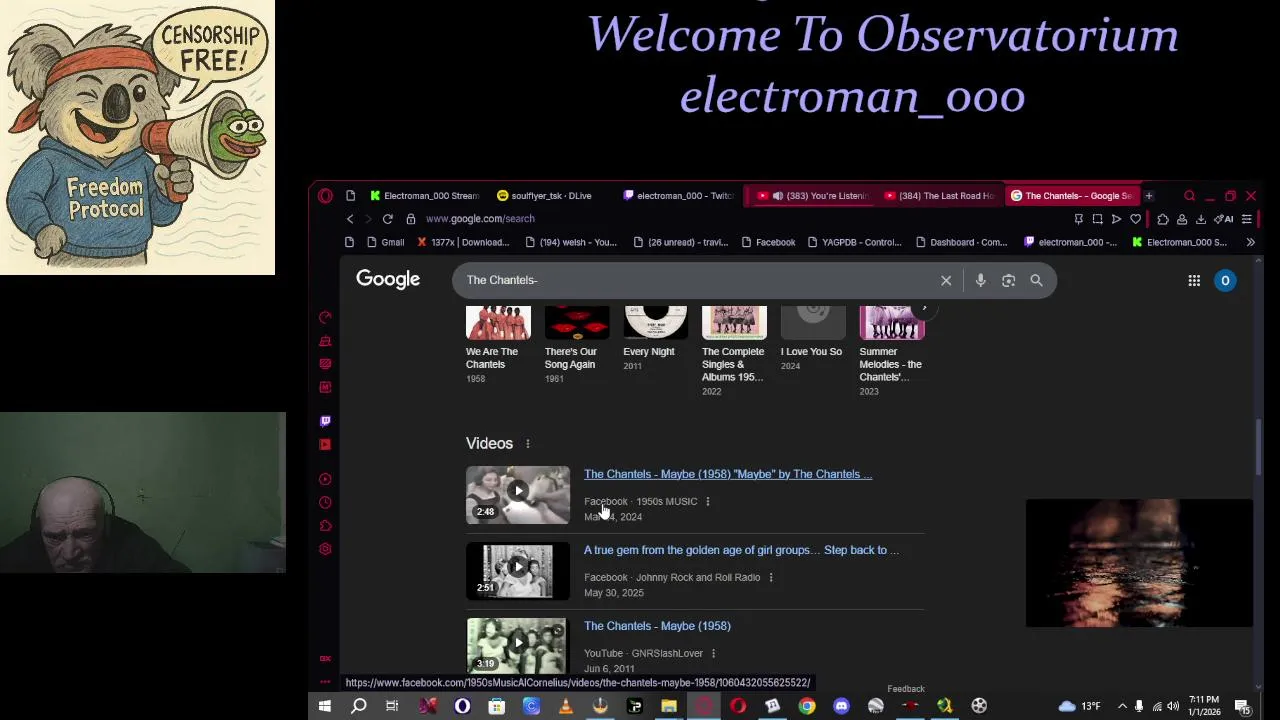Open 1377x Download bookmark
Image resolution: width=1280 pixels, height=720 pixels.
[x=462, y=242]
